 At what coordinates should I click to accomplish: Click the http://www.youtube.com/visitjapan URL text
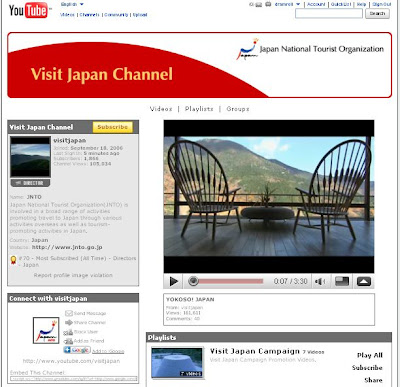pyautogui.click(x=71, y=361)
